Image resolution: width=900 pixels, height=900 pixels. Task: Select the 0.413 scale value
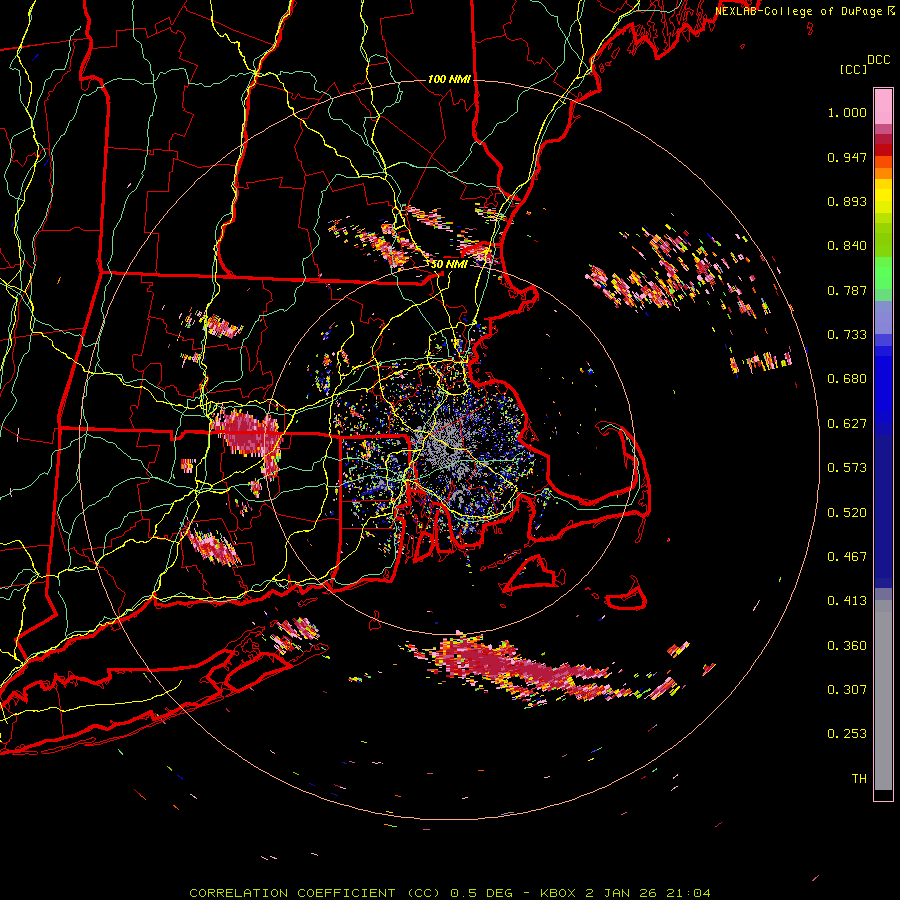pyautogui.click(x=847, y=601)
